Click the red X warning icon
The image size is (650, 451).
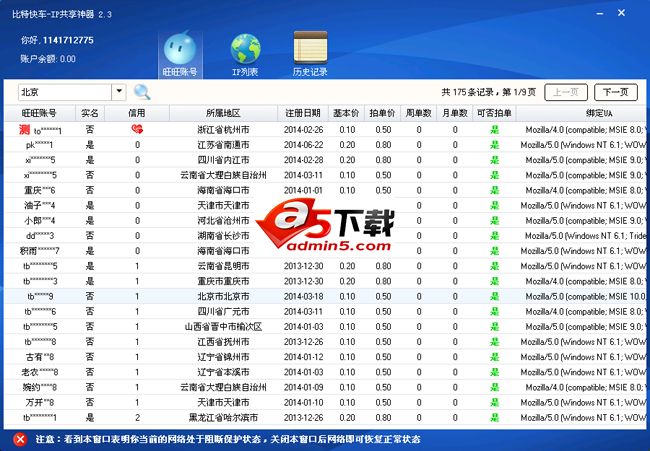click(x=19, y=439)
